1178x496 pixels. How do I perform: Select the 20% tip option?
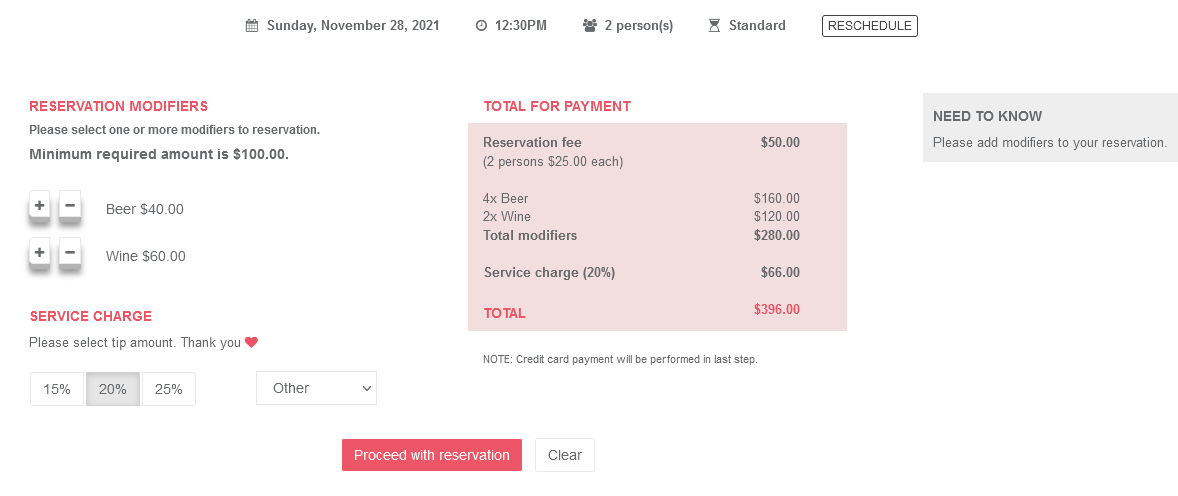tap(113, 389)
